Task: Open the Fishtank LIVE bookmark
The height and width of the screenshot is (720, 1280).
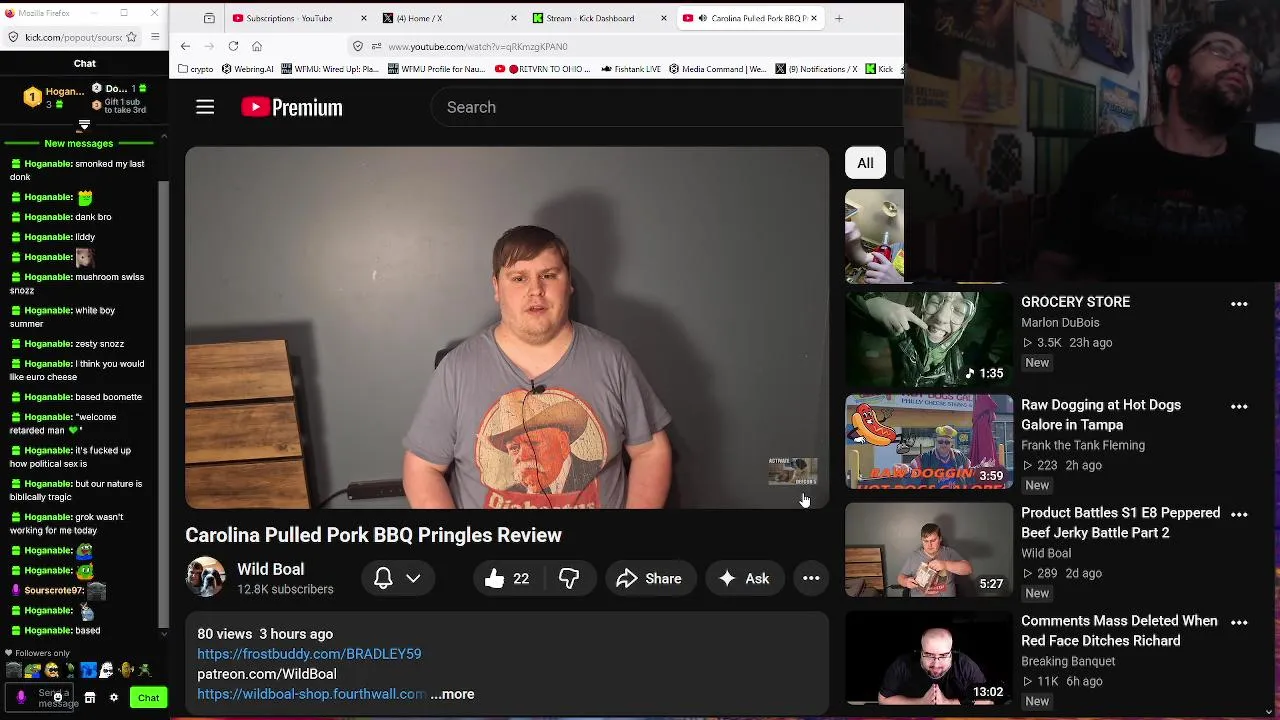Action: tap(631, 69)
